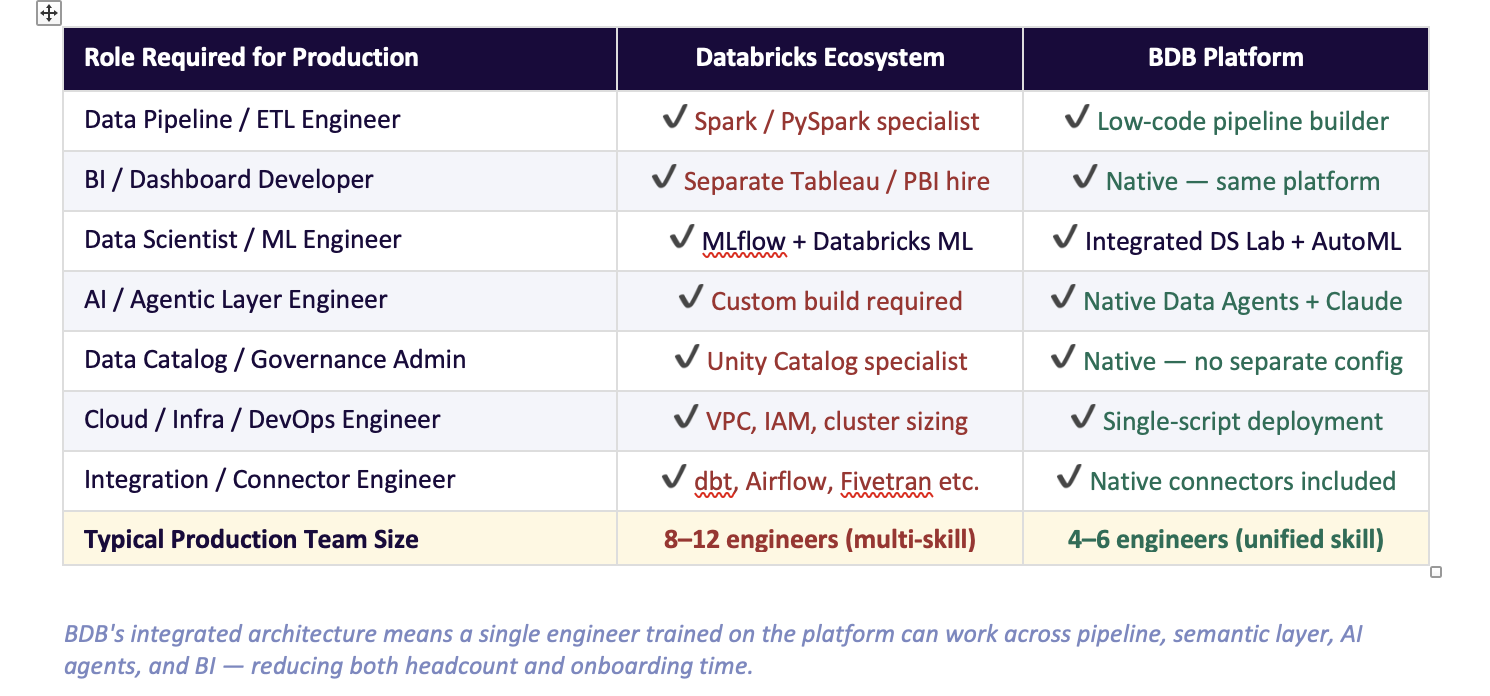Image resolution: width=1490 pixels, height=696 pixels.
Task: Select the BDB Platform header cell
Action: click(1225, 57)
